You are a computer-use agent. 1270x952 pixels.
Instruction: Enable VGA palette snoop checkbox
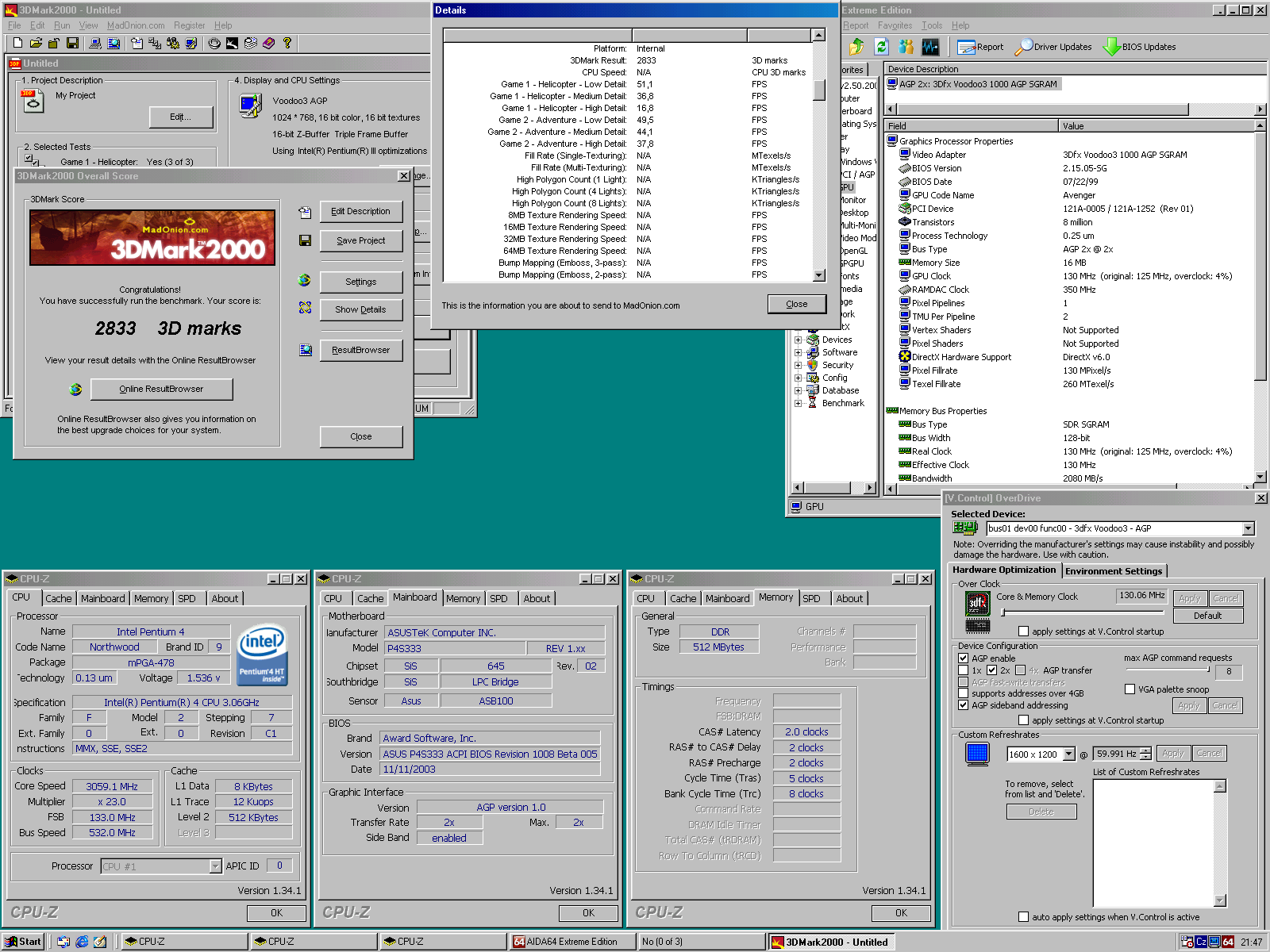click(x=1130, y=689)
